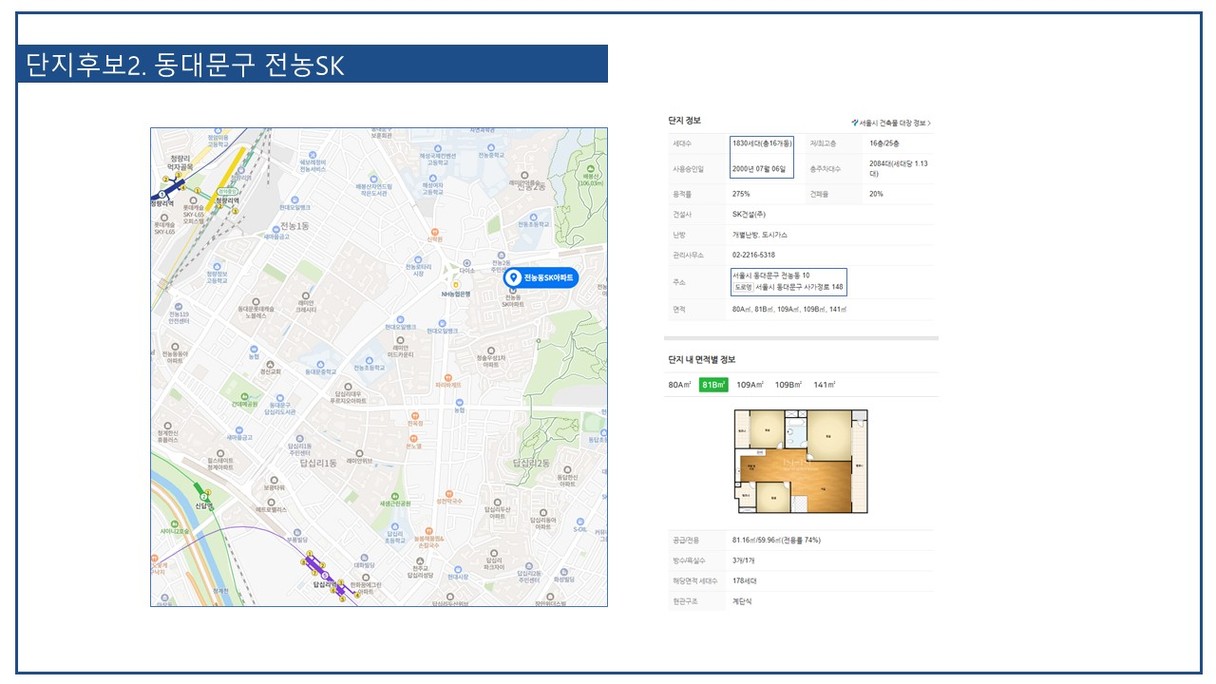This screenshot has height=684, width=1216.
Task: Click the 답십리2동 district label on map
Action: pyautogui.click(x=532, y=463)
